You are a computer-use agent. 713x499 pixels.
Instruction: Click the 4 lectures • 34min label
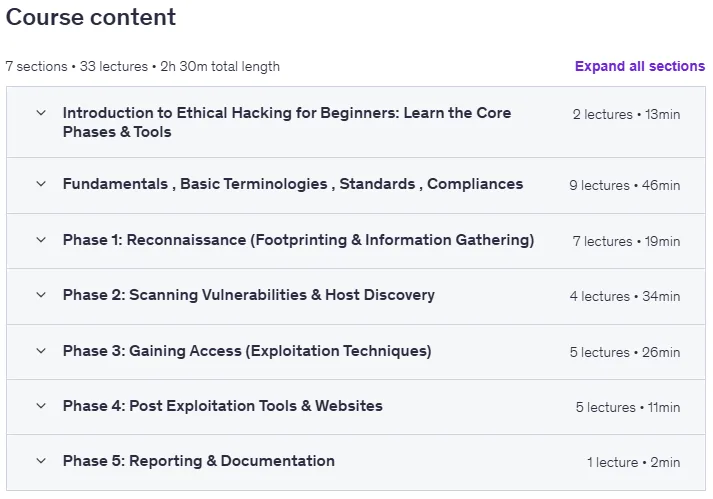pos(625,296)
